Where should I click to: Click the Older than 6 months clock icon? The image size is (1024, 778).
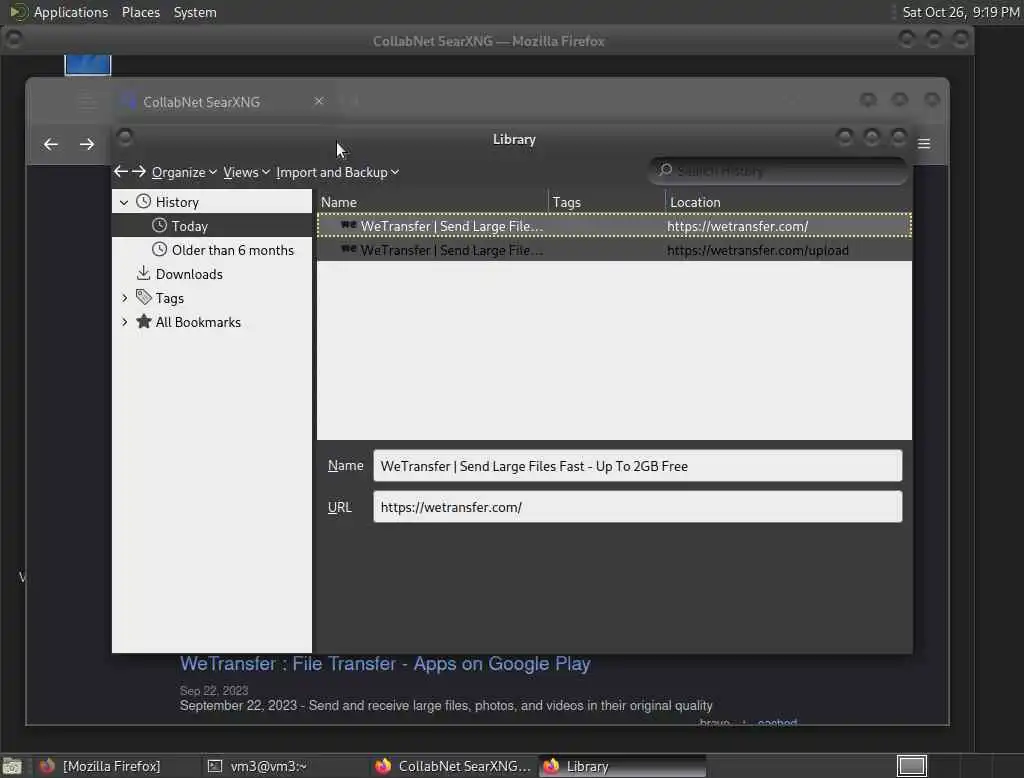pyautogui.click(x=159, y=250)
